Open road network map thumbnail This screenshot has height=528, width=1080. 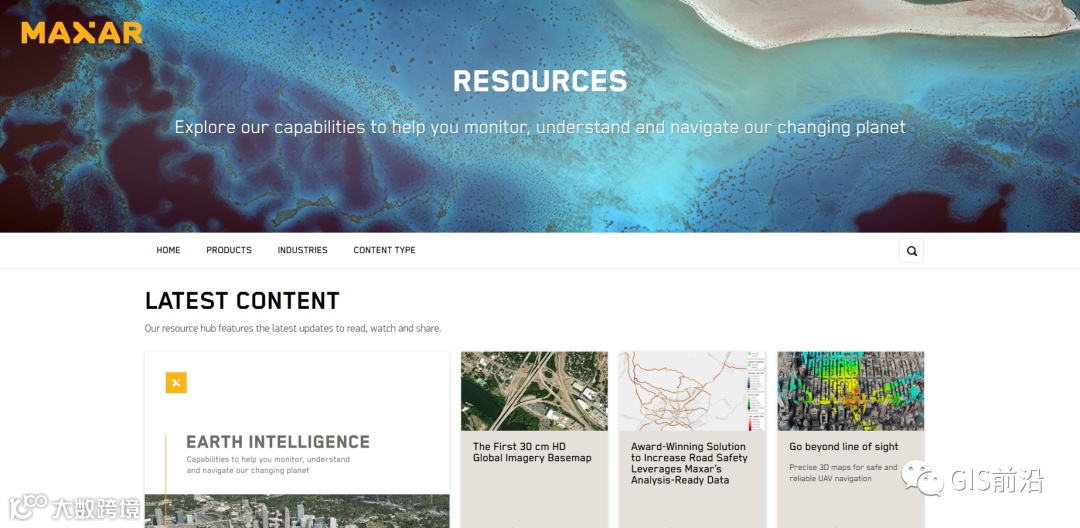pos(692,391)
